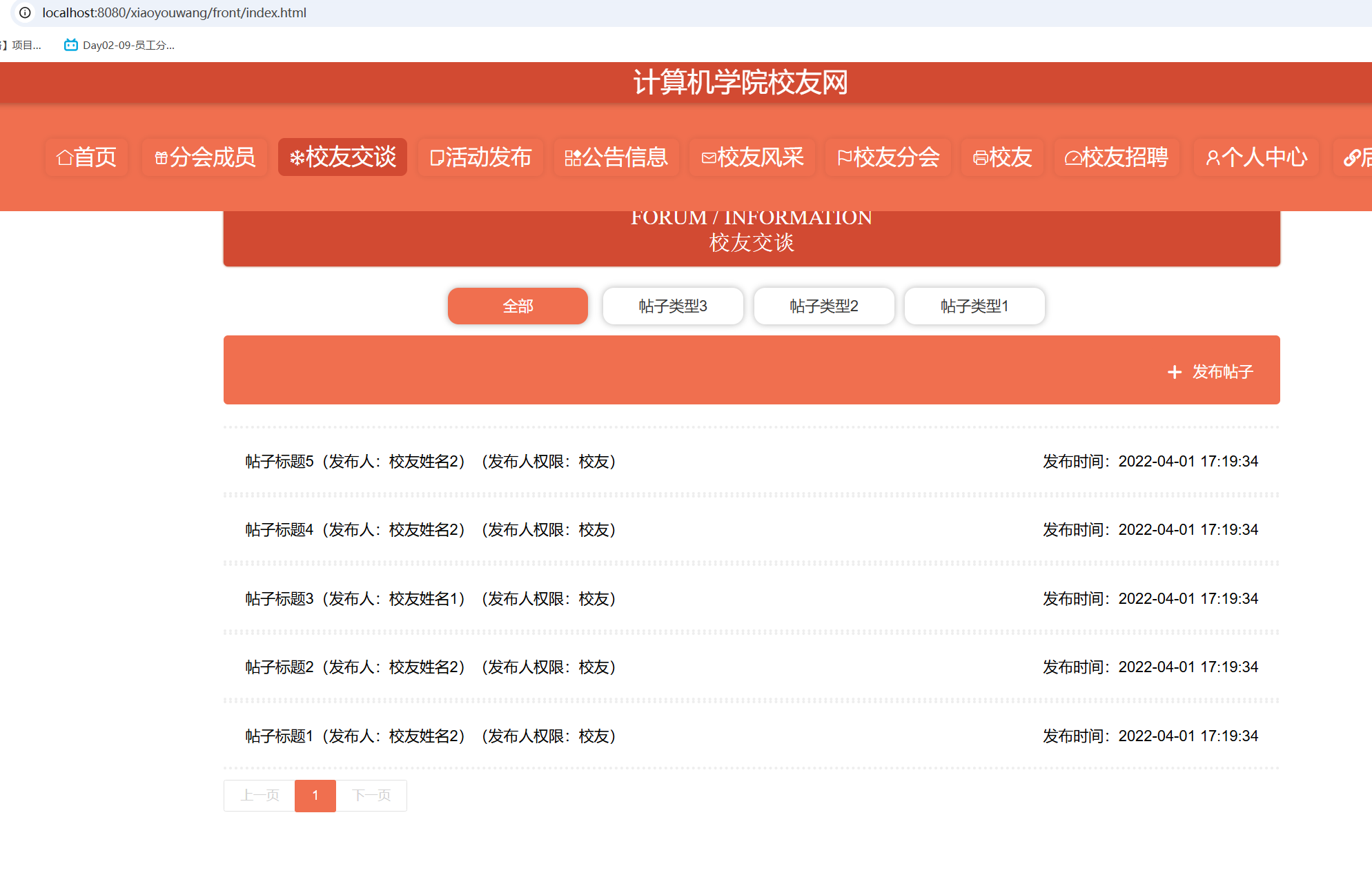This screenshot has width=1372, height=893.
Task: Click the site info icon in address bar
Action: click(x=25, y=12)
